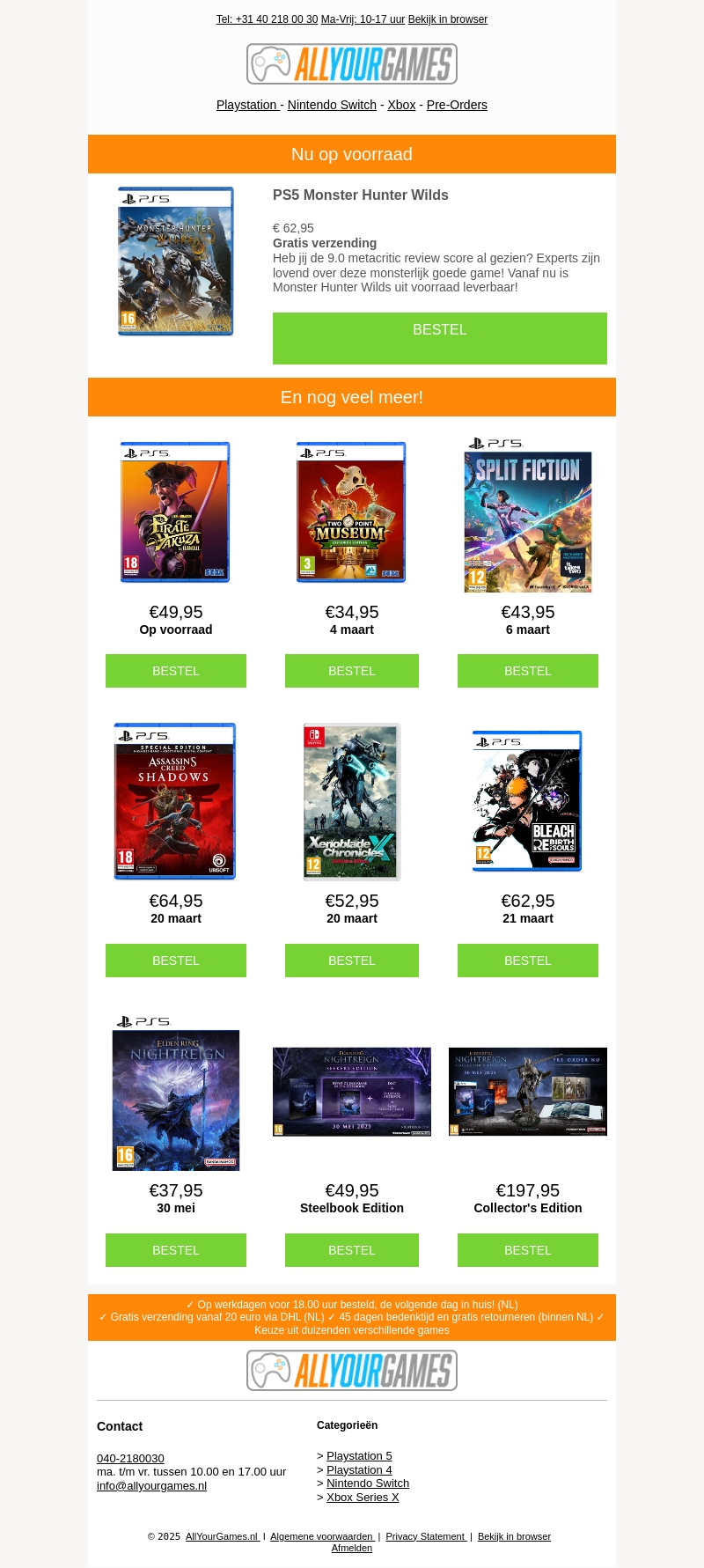The height and width of the screenshot is (1568, 704).
Task: Open the Two Point Museum cover
Action: [x=351, y=512]
